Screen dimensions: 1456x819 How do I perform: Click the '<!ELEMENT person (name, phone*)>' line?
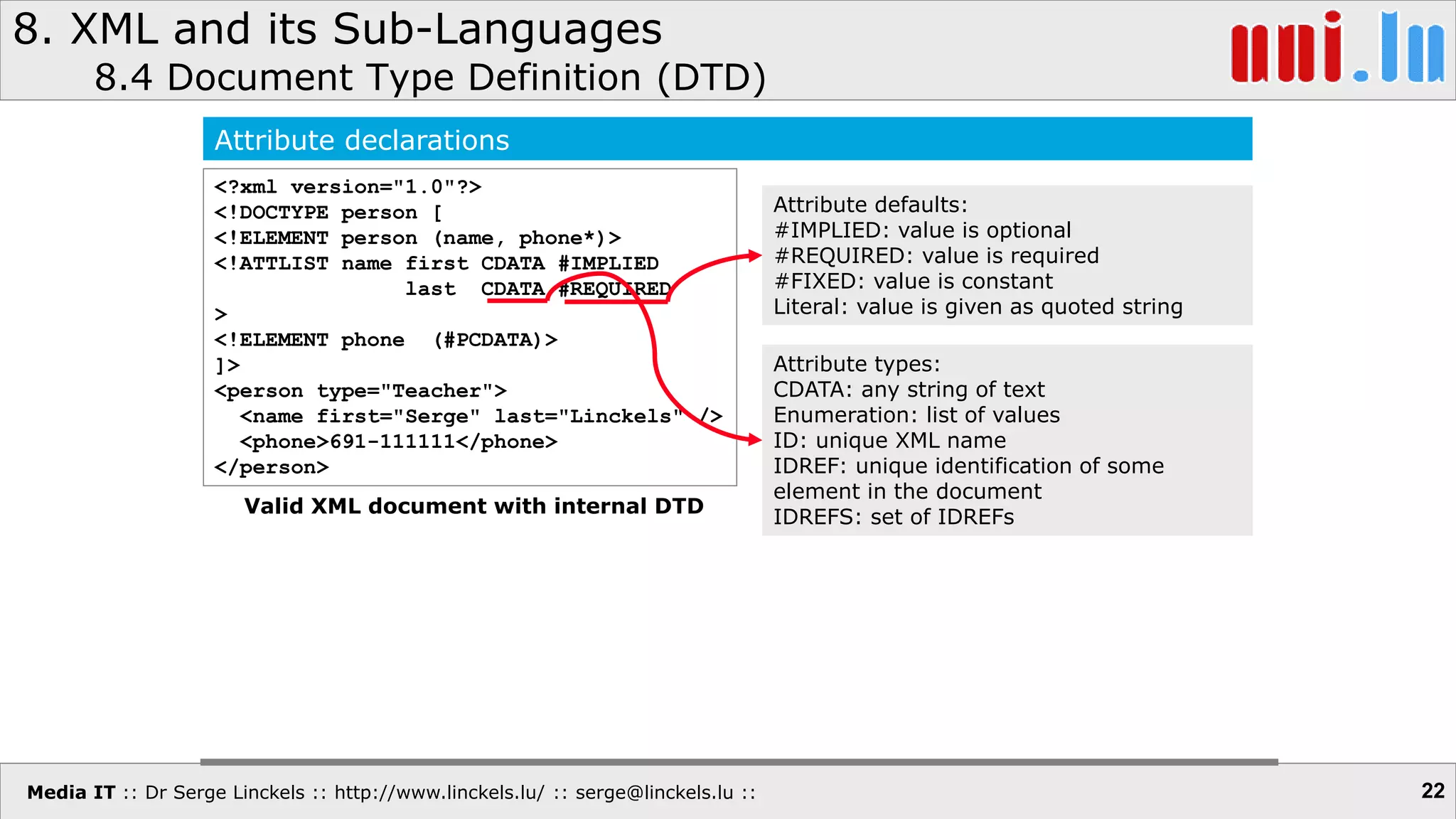[417, 238]
